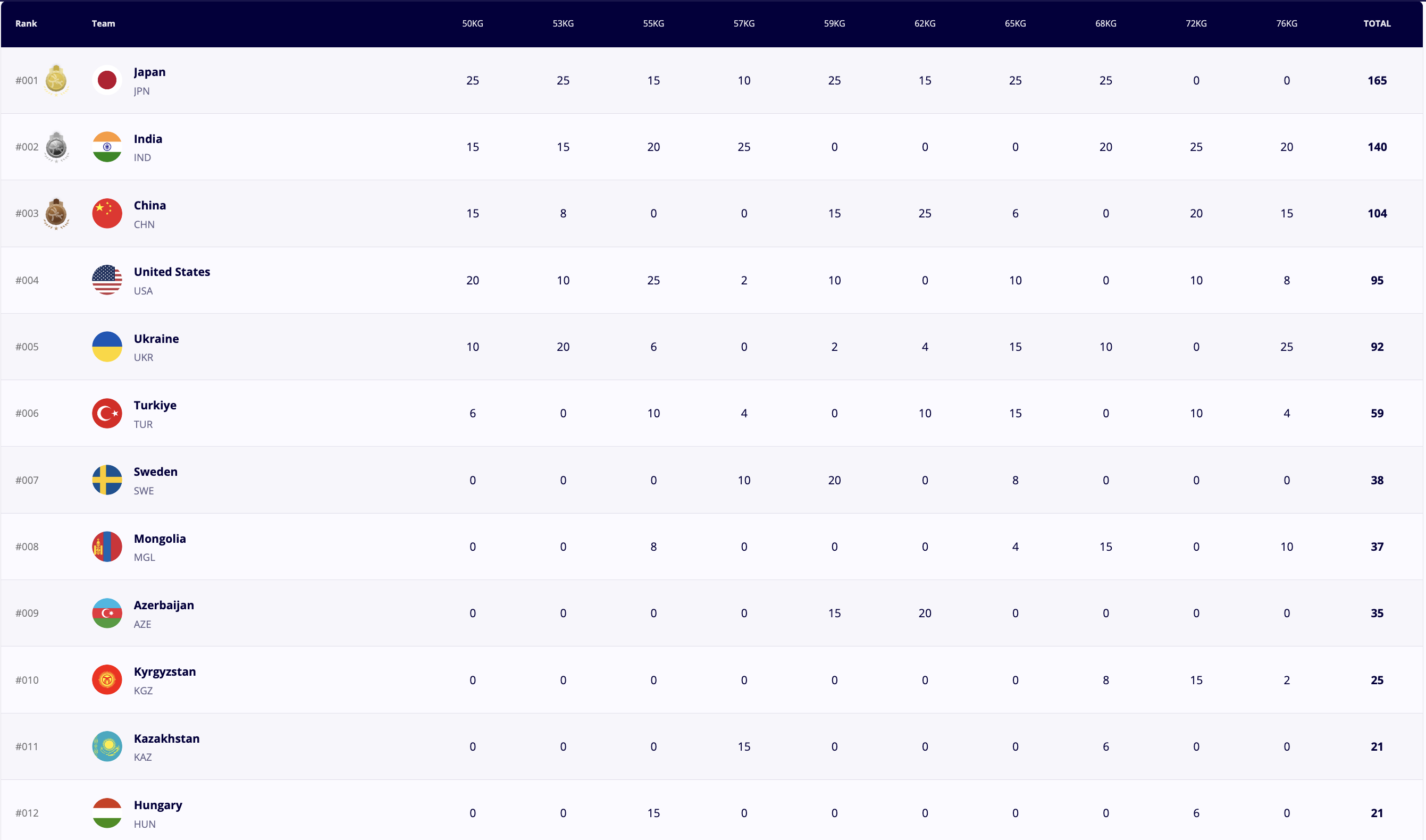This screenshot has width=1426, height=840.
Task: Click the Mongolia flag icon
Action: coord(107,547)
